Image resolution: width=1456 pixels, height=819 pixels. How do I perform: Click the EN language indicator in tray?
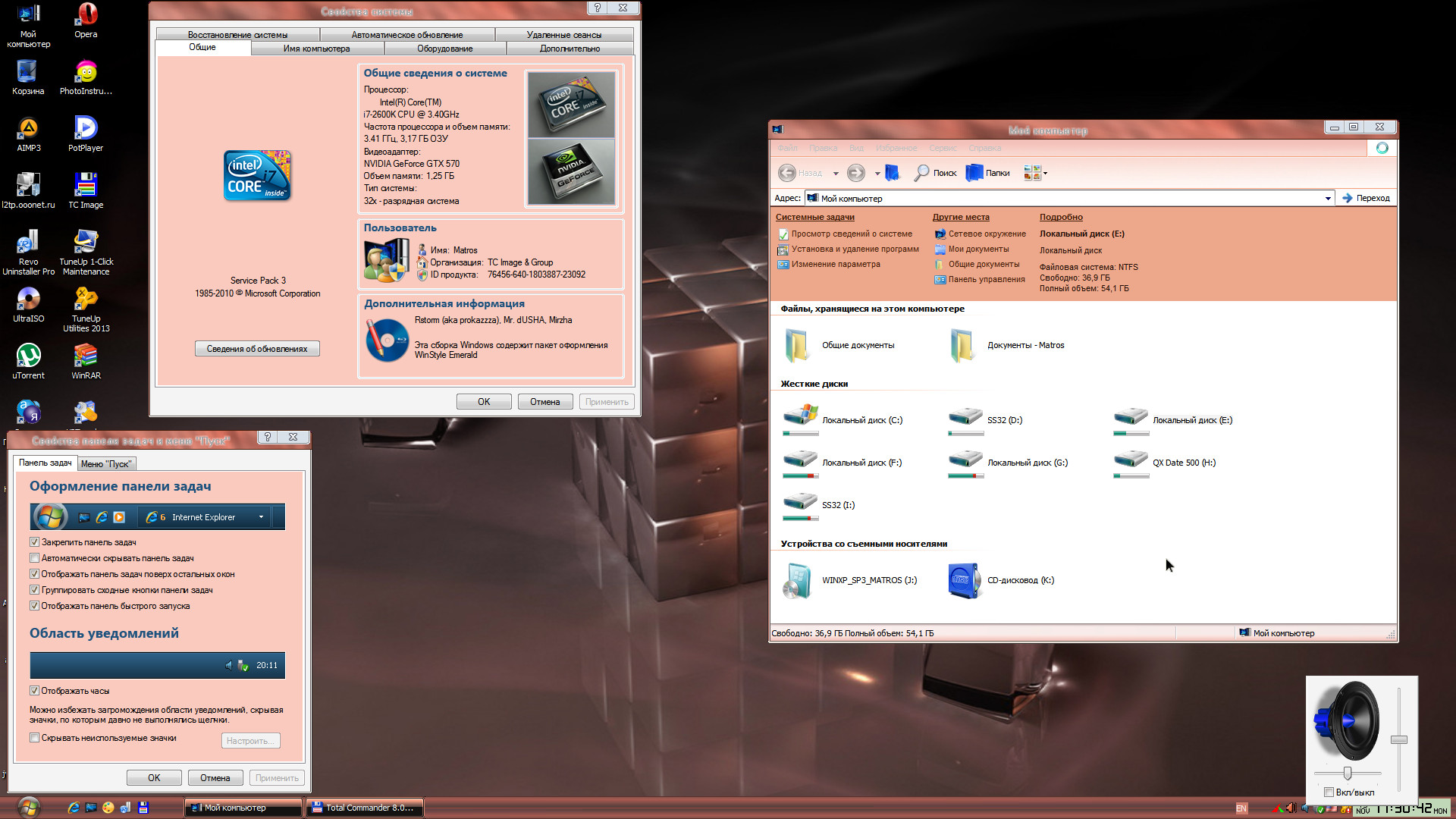[x=1241, y=808]
